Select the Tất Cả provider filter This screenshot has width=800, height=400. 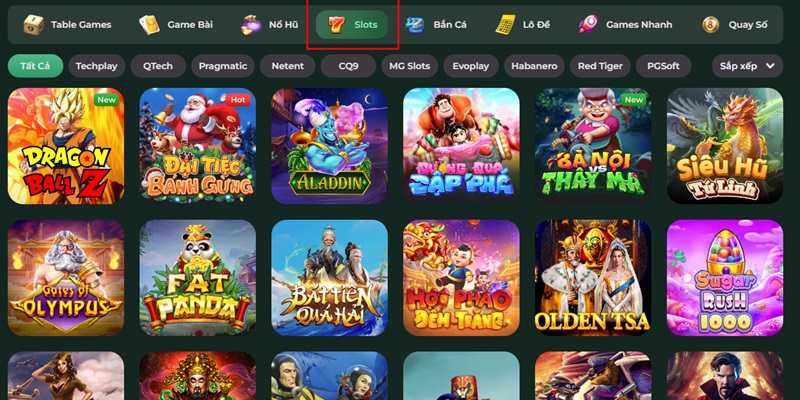tap(35, 66)
